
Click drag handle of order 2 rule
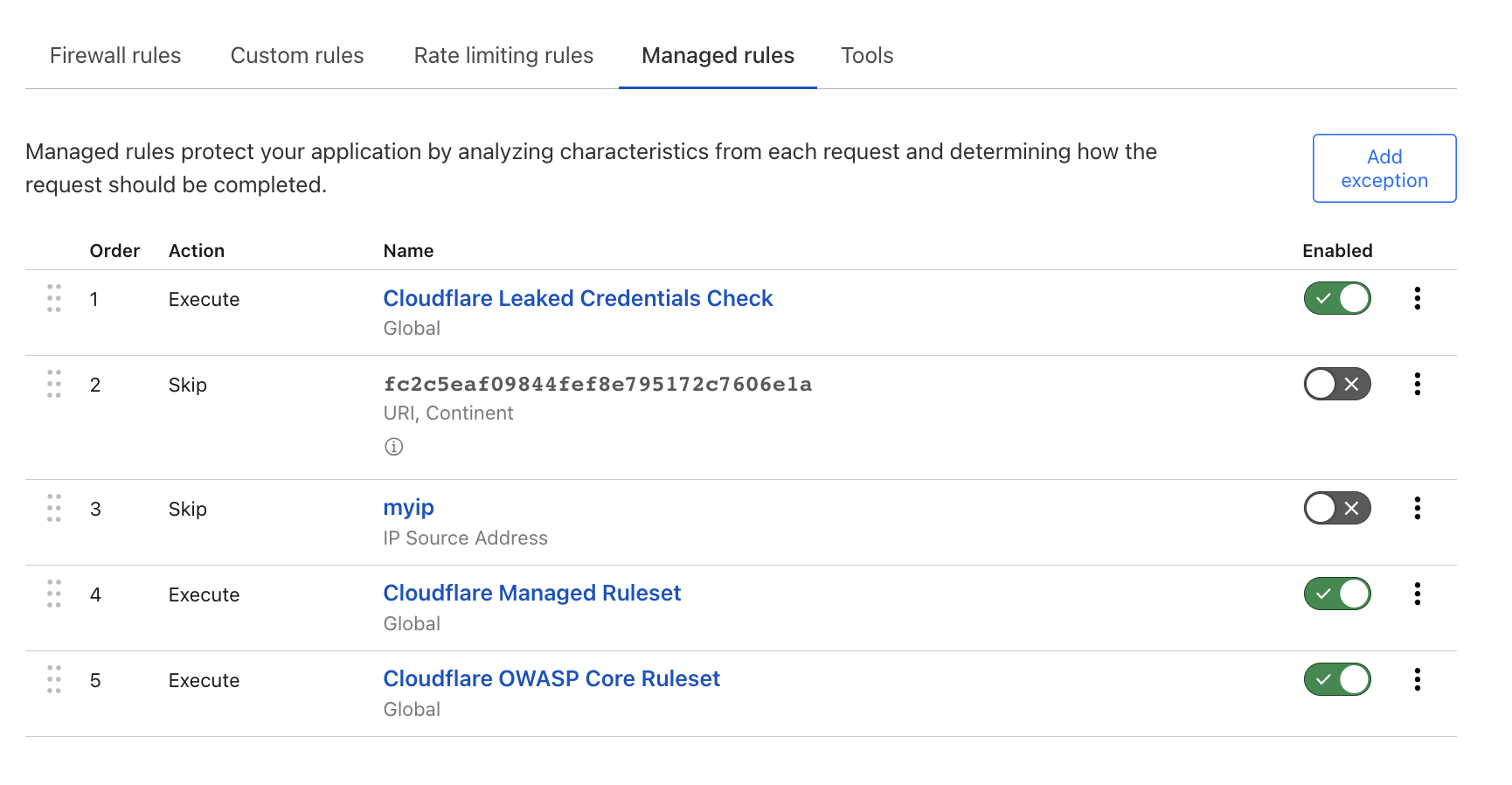54,384
